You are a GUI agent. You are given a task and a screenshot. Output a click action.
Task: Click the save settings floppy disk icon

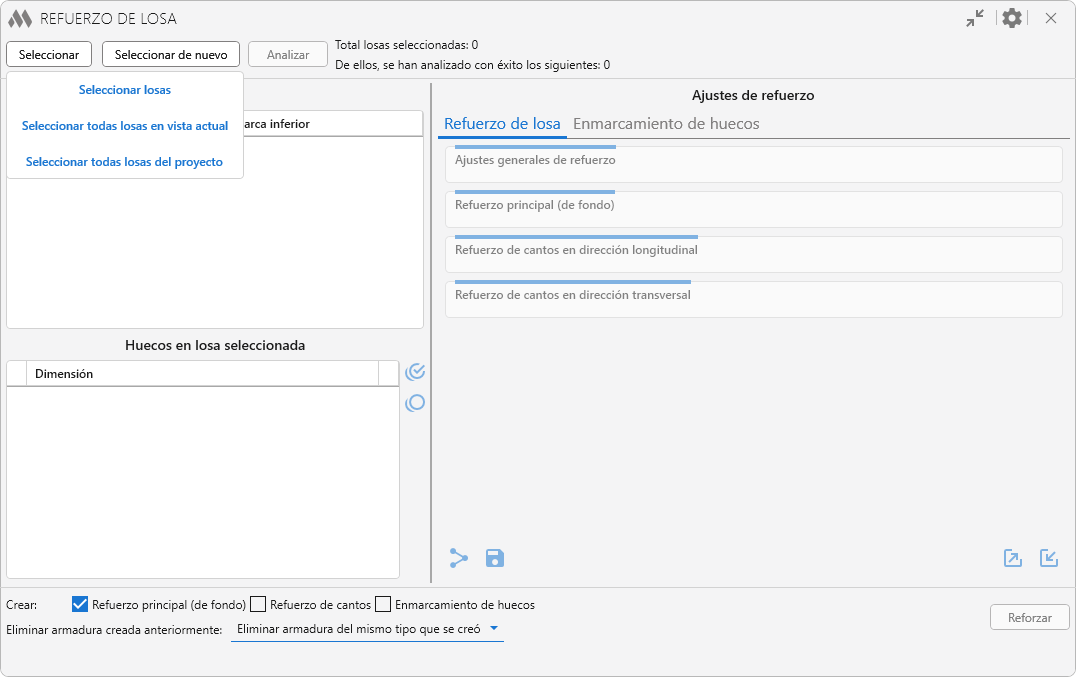coord(495,558)
